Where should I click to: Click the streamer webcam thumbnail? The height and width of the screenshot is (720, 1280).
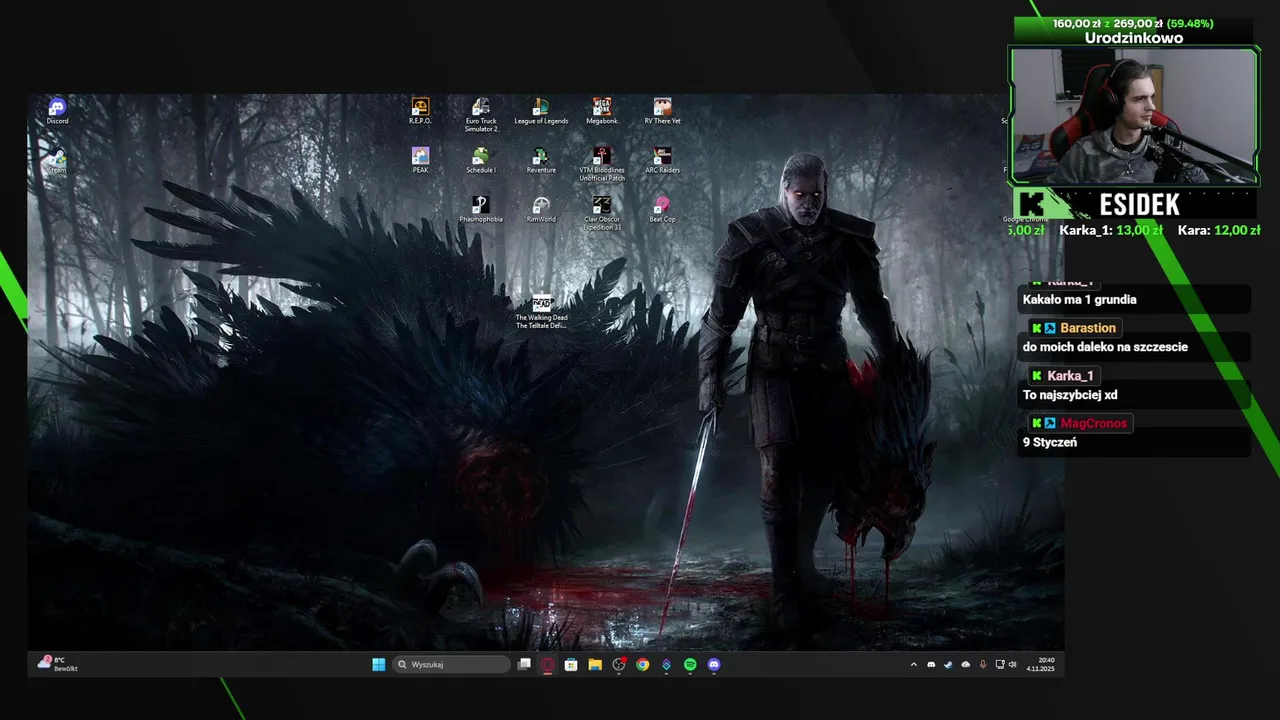click(1134, 116)
